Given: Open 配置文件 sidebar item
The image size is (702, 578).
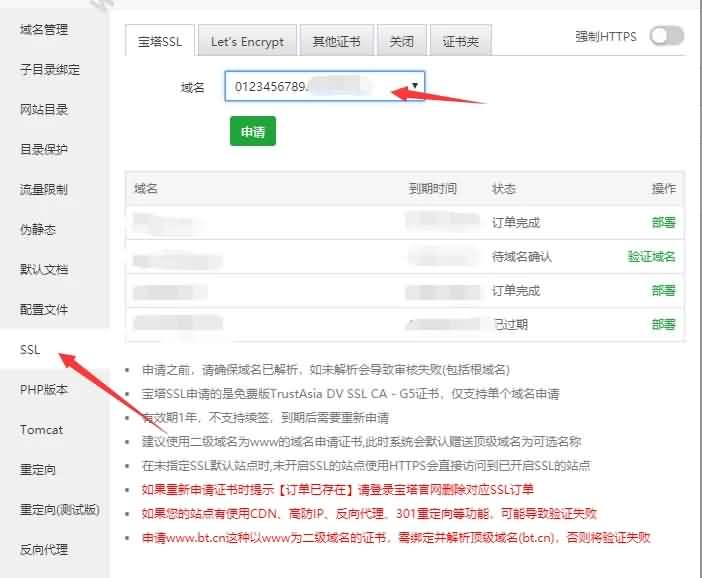Looking at the screenshot, I should pyautogui.click(x=44, y=310).
